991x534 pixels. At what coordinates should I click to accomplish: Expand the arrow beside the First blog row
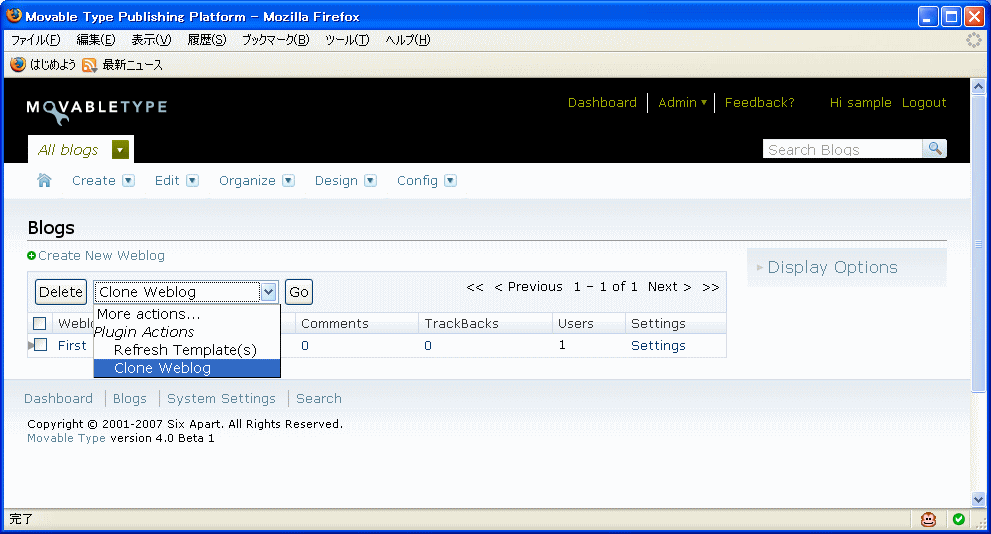[30, 346]
